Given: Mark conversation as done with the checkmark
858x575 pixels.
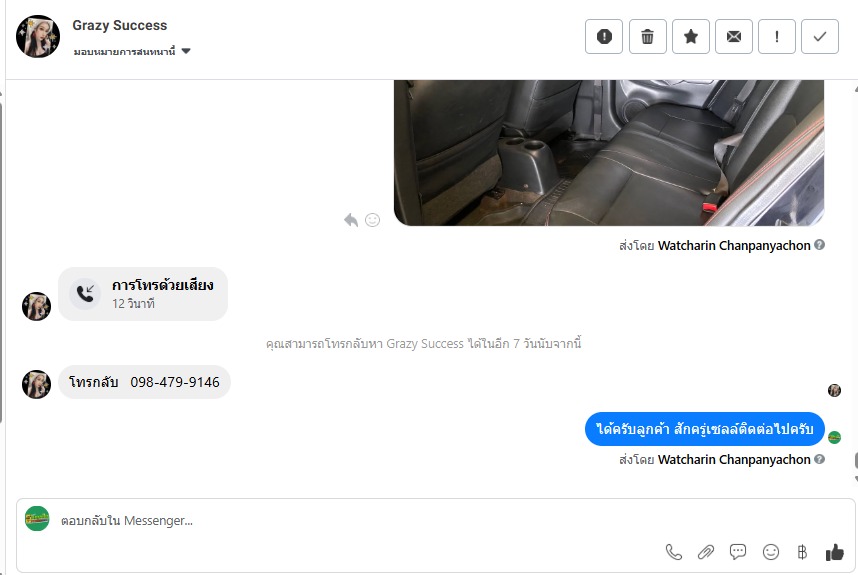Looking at the screenshot, I should pos(820,37).
